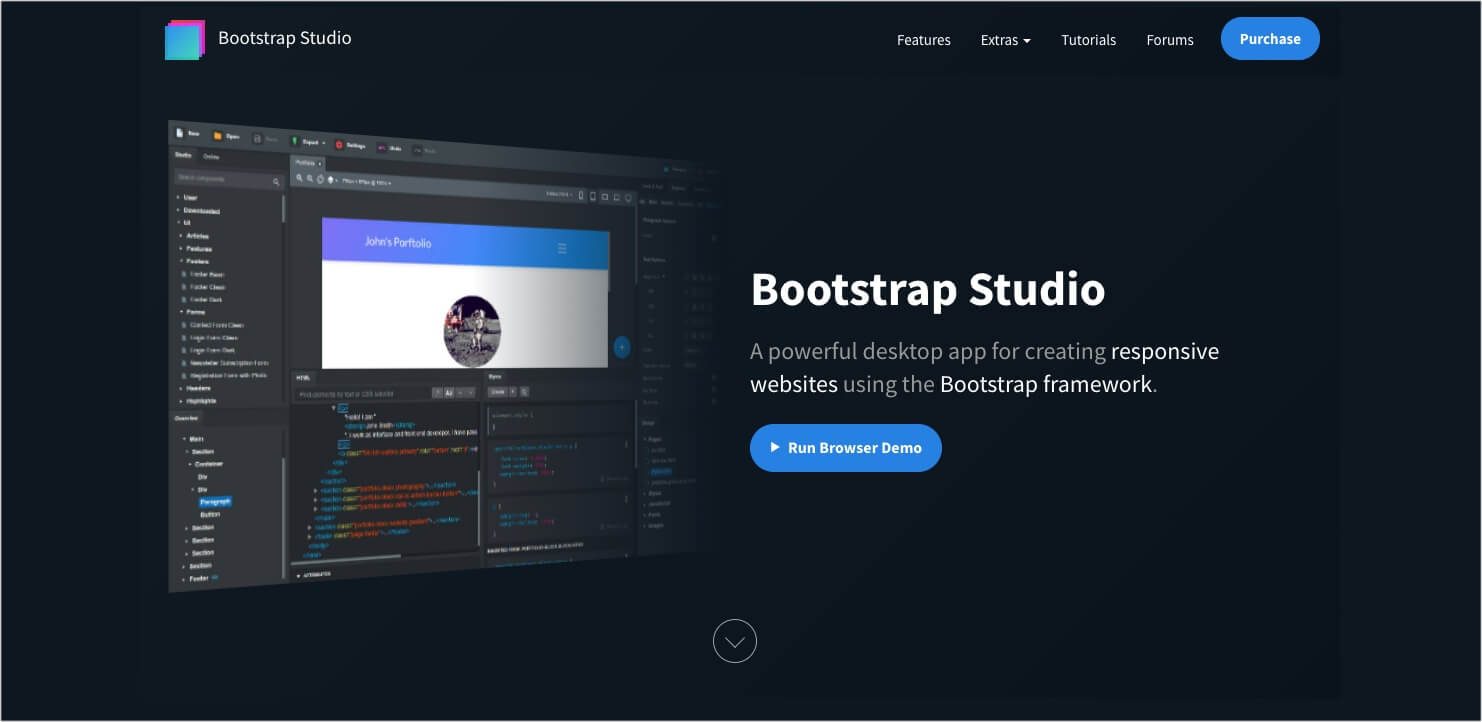This screenshot has height=722, width=1482.
Task: Select the Button node in Overview tree
Action: coord(210,514)
